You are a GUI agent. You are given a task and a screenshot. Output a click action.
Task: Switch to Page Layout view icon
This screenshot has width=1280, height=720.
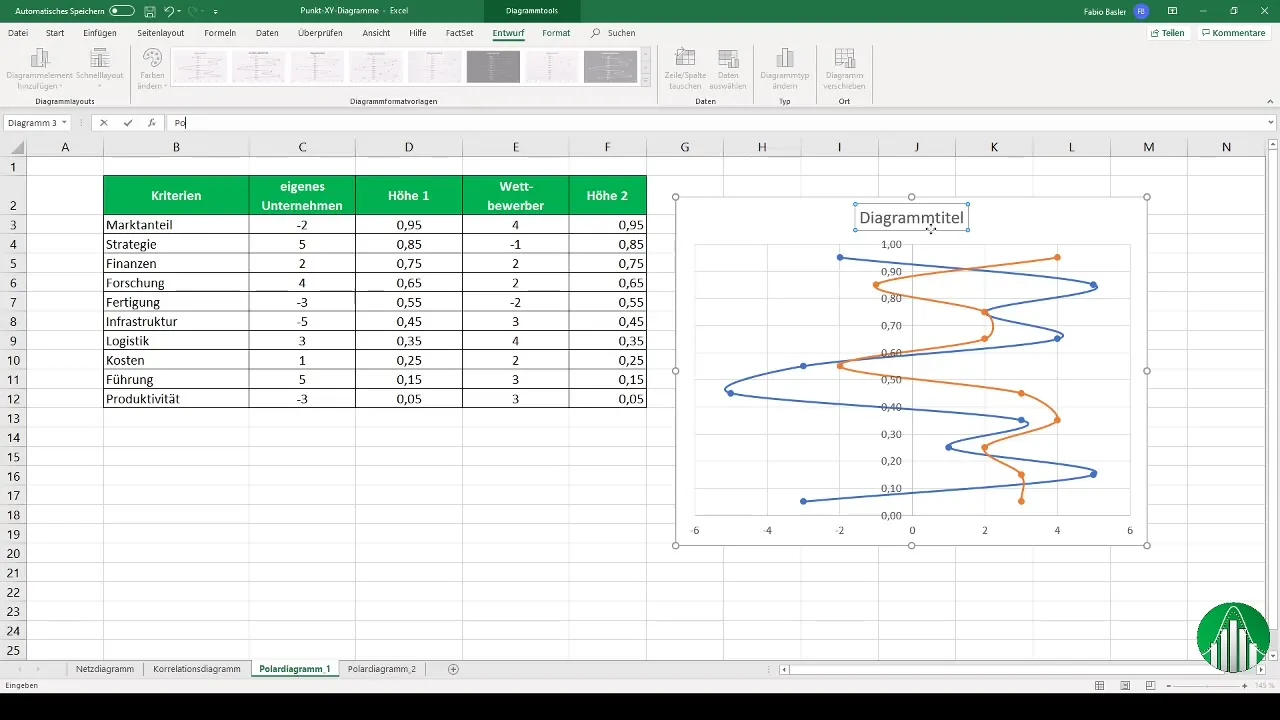[1126, 685]
